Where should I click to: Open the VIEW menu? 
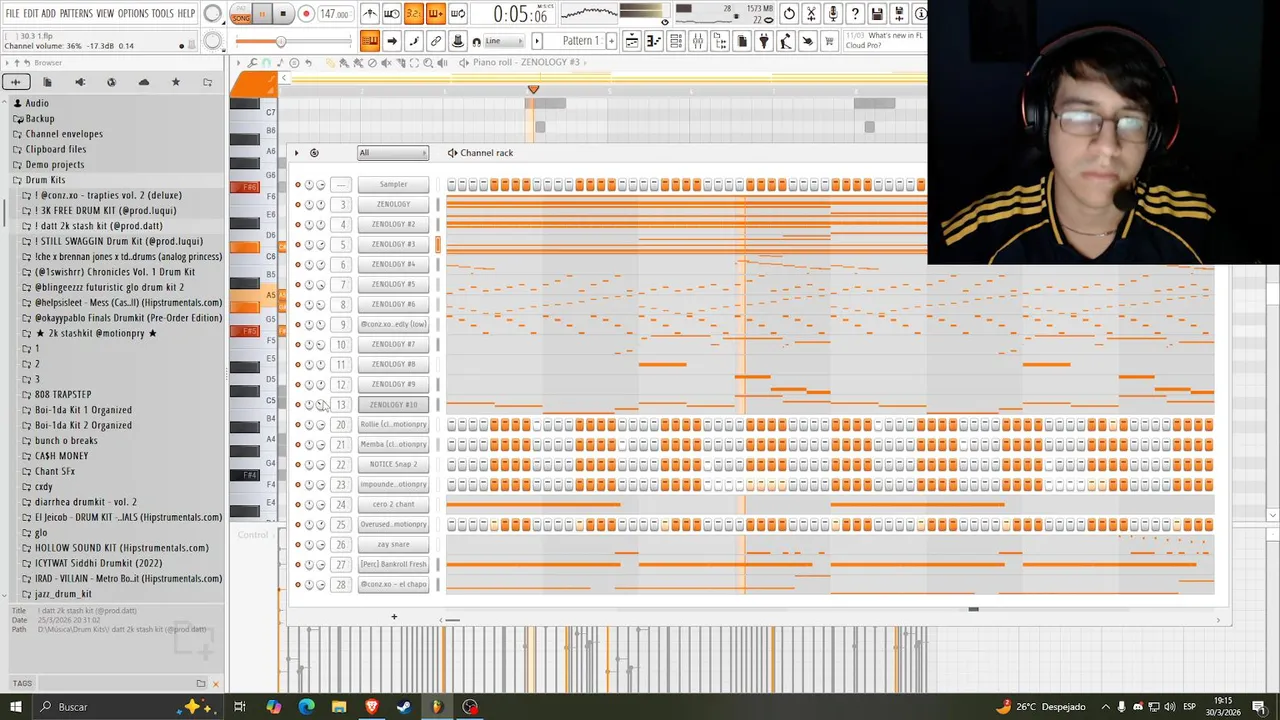tap(105, 14)
